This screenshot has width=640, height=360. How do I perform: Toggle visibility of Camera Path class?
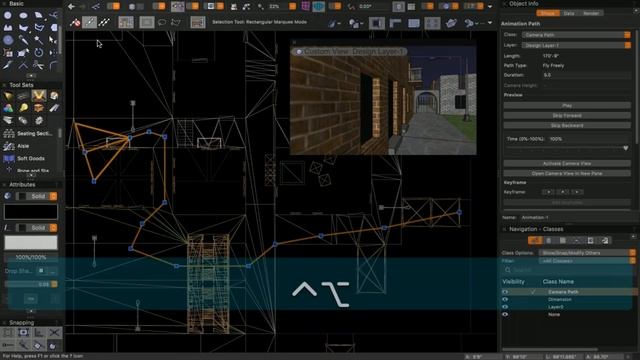click(x=505, y=292)
